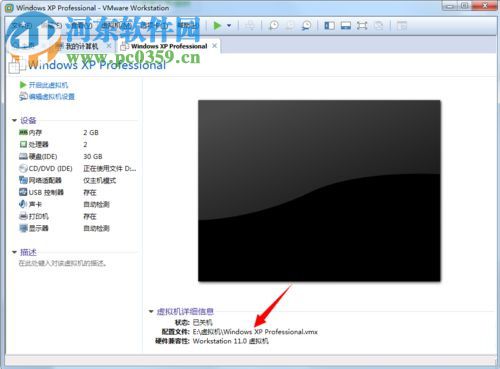Select the 打印机 row label
The width and height of the screenshot is (500, 369).
[38, 216]
